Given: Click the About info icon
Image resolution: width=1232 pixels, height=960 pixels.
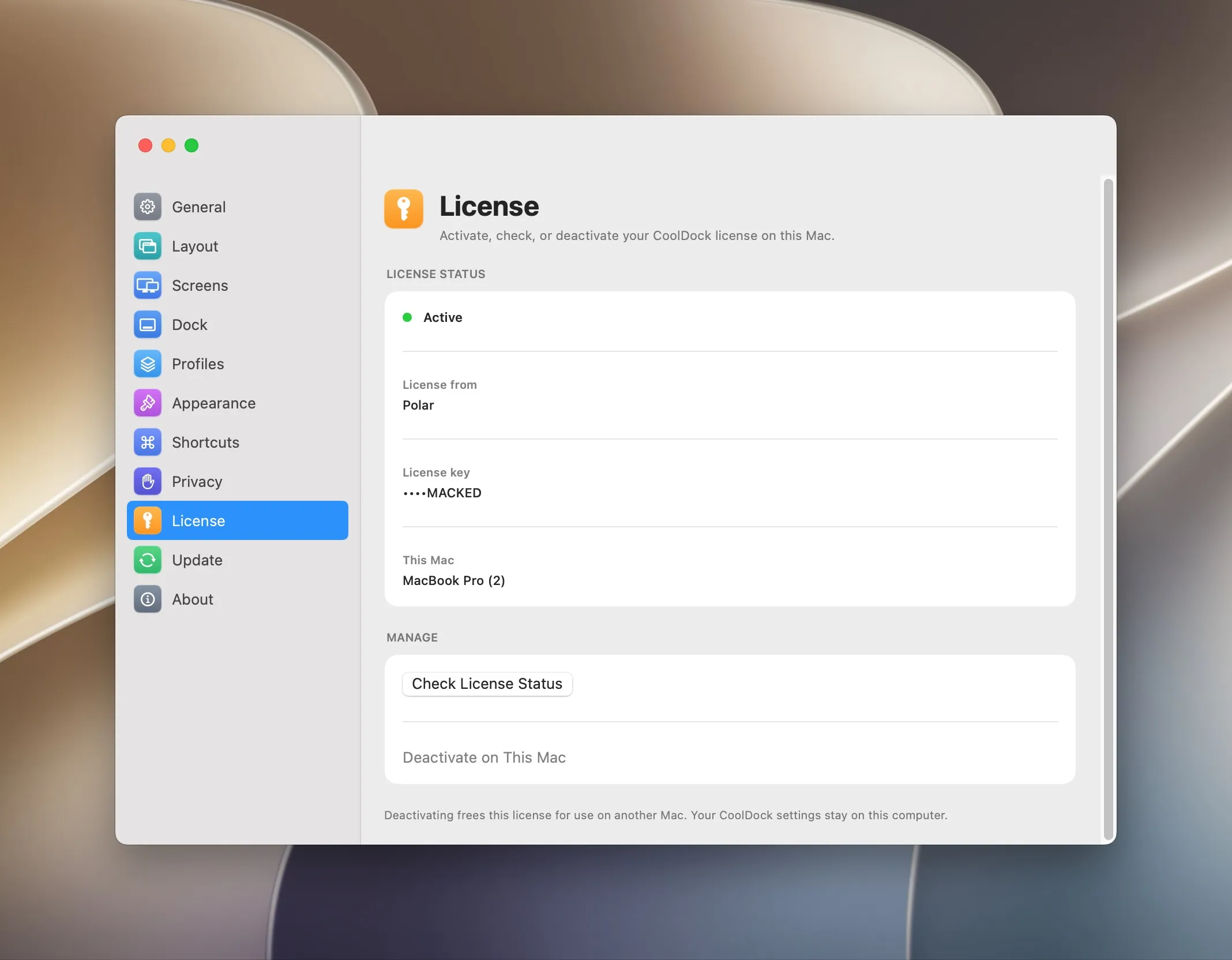Looking at the screenshot, I should 148,599.
